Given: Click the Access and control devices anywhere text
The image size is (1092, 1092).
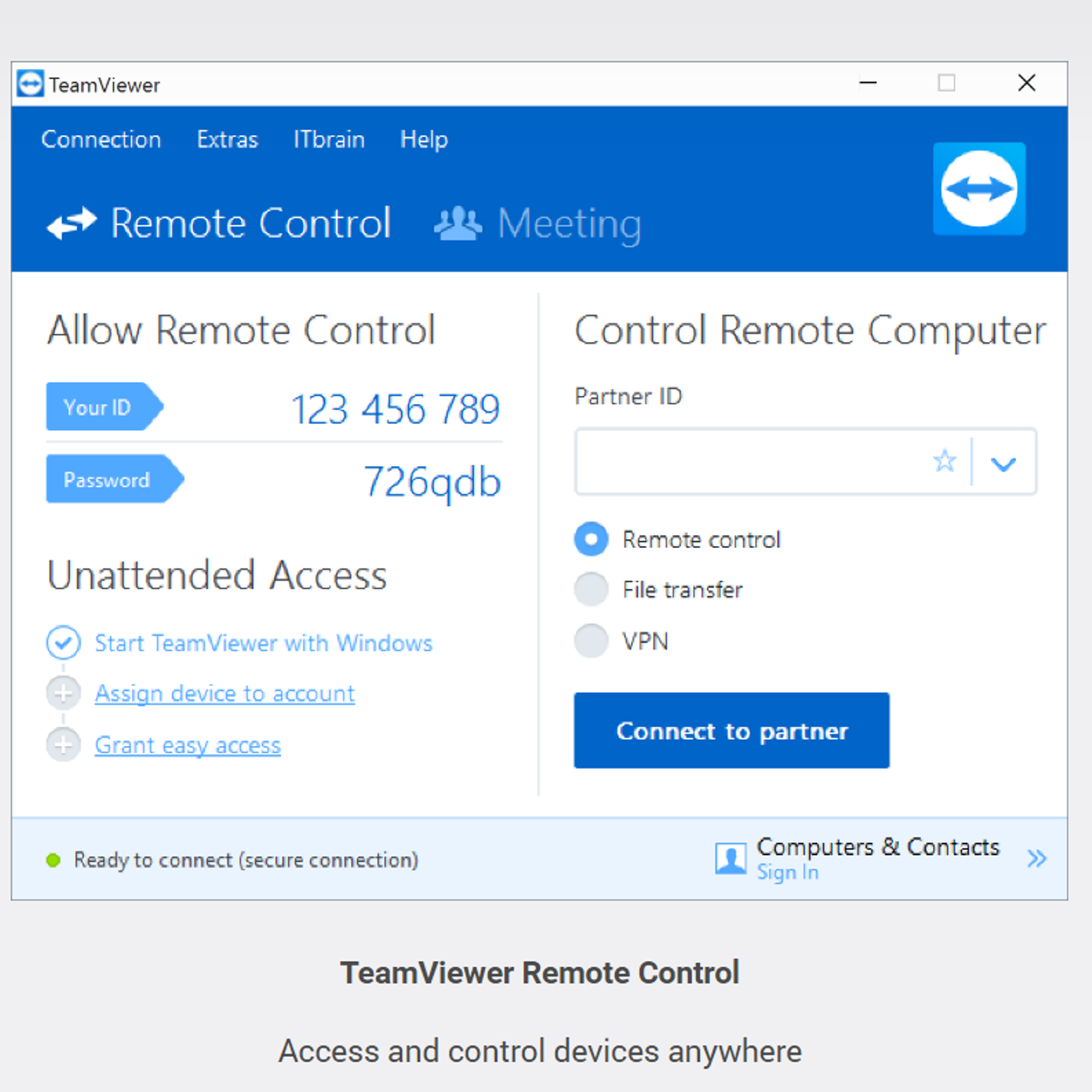Looking at the screenshot, I should click(x=540, y=1051).
